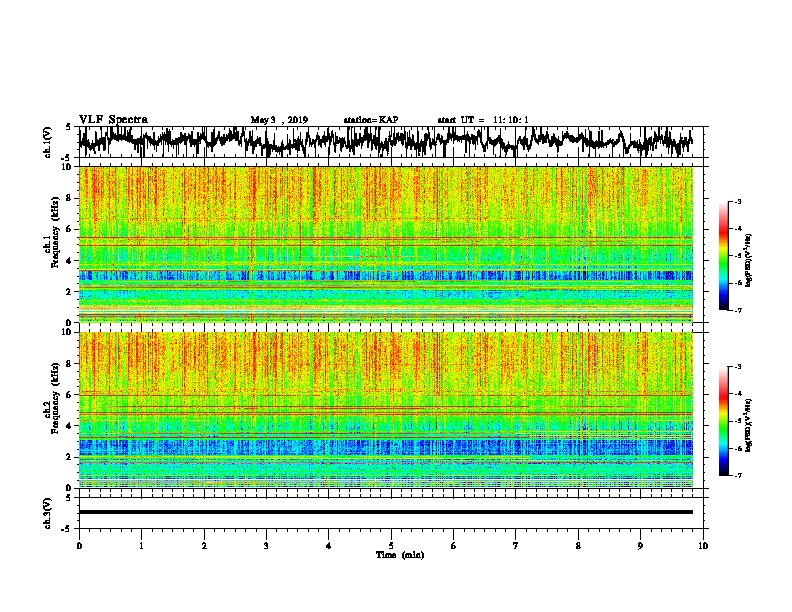Click the 'ch.3(V)' axis label at the bottom
This screenshot has width=792, height=612.
(x=48, y=513)
